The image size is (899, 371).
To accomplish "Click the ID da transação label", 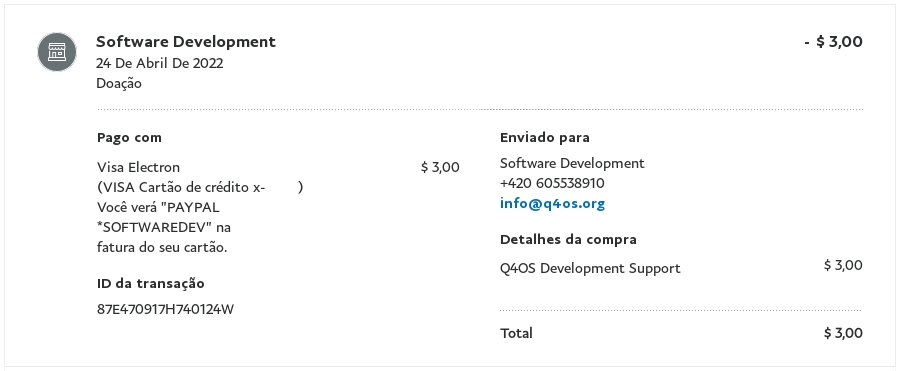I will [x=151, y=283].
